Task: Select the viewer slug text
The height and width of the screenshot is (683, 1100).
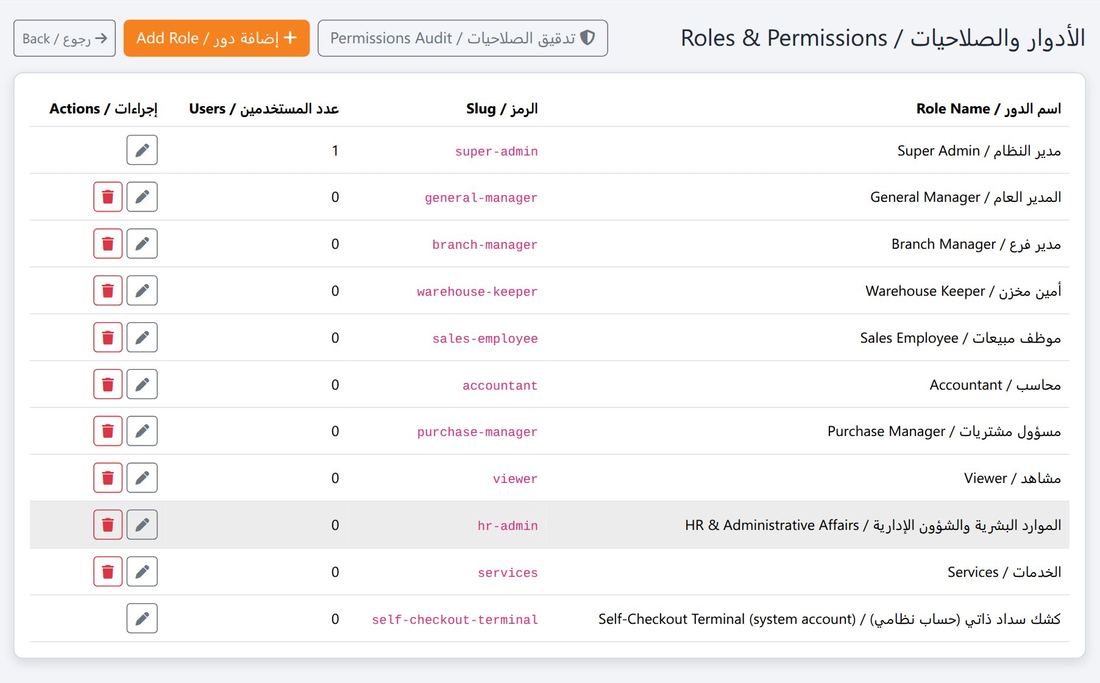Action: click(515, 479)
